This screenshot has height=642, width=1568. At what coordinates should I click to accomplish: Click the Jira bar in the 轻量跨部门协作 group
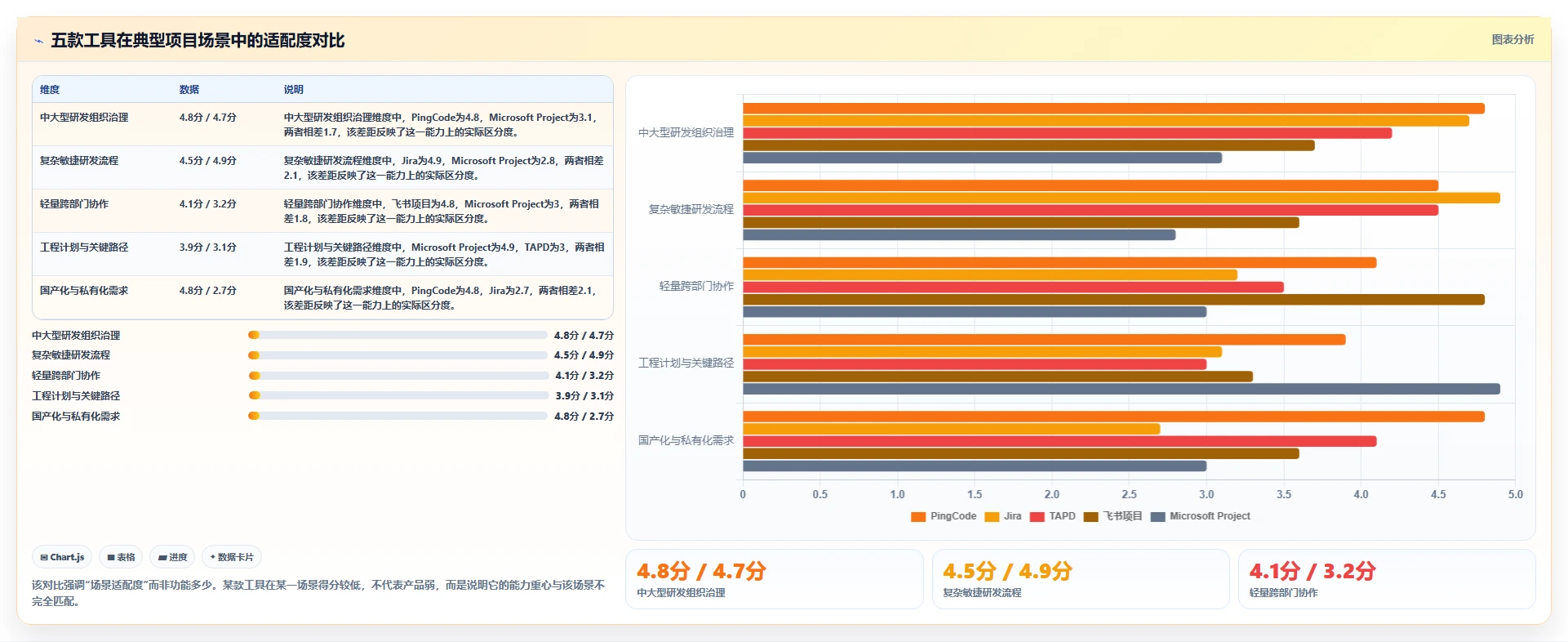[x=990, y=275]
